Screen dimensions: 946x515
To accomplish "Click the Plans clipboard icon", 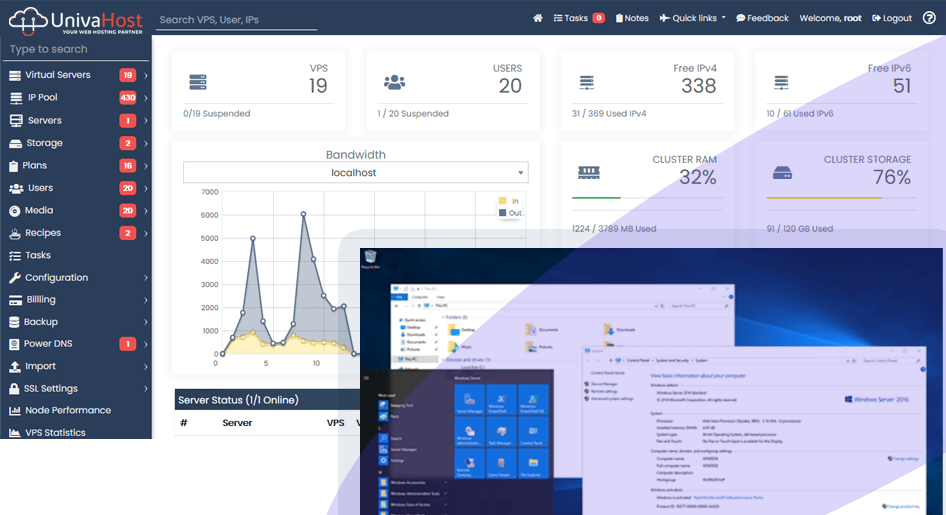I will point(13,166).
